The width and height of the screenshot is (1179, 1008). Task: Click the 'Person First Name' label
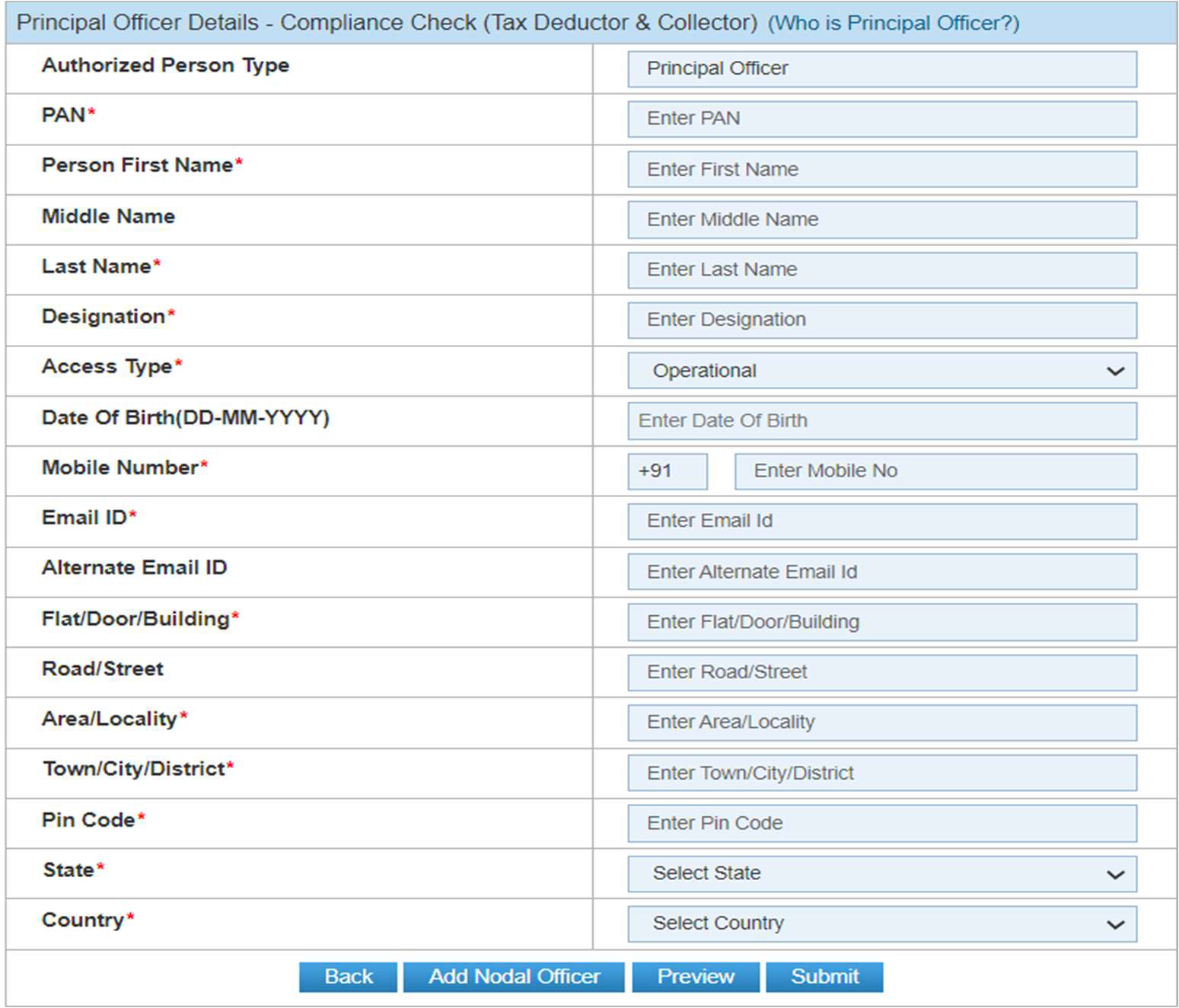(x=137, y=165)
